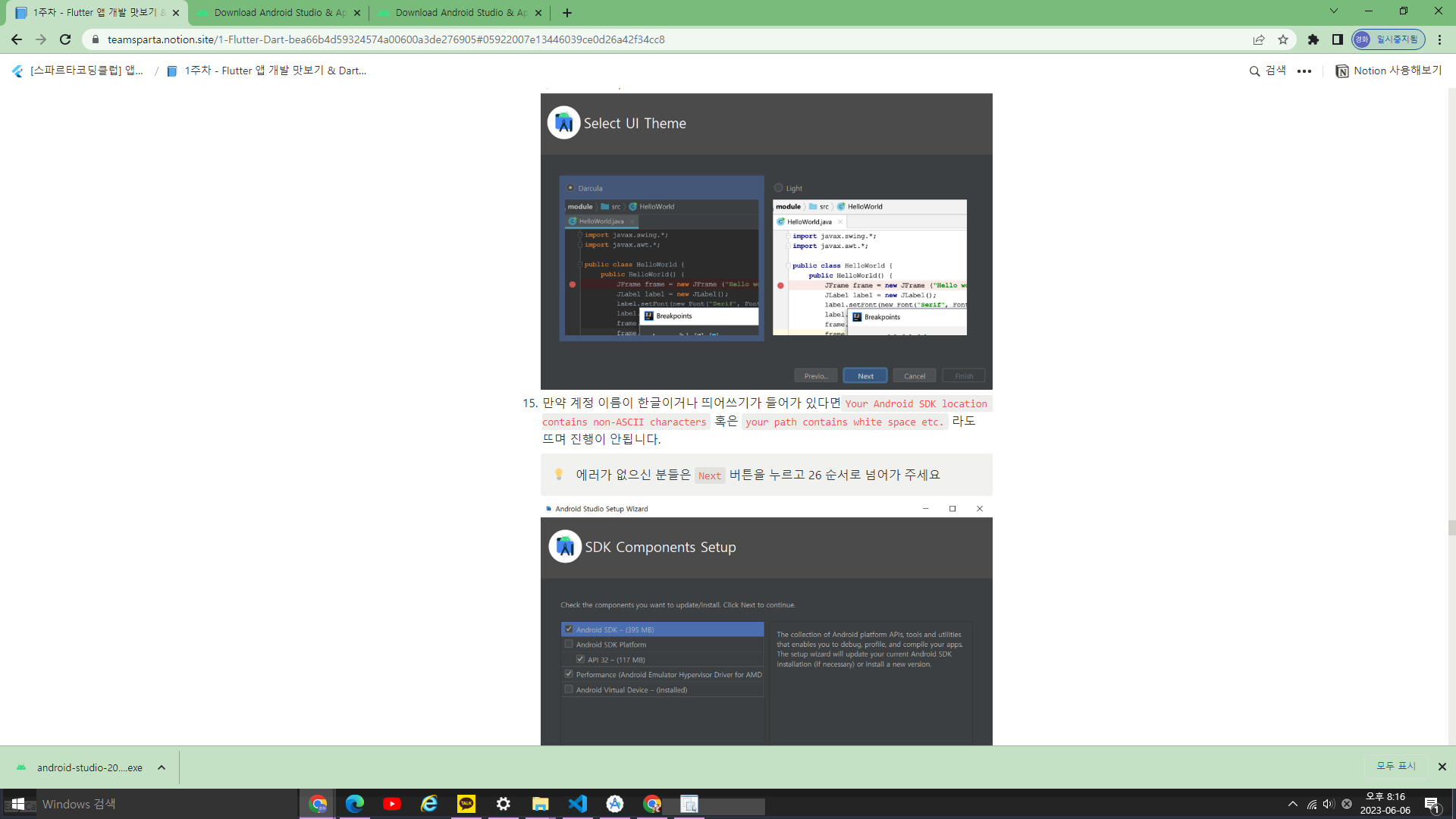Close the downloads bar
The width and height of the screenshot is (1456, 819).
click(x=1442, y=767)
